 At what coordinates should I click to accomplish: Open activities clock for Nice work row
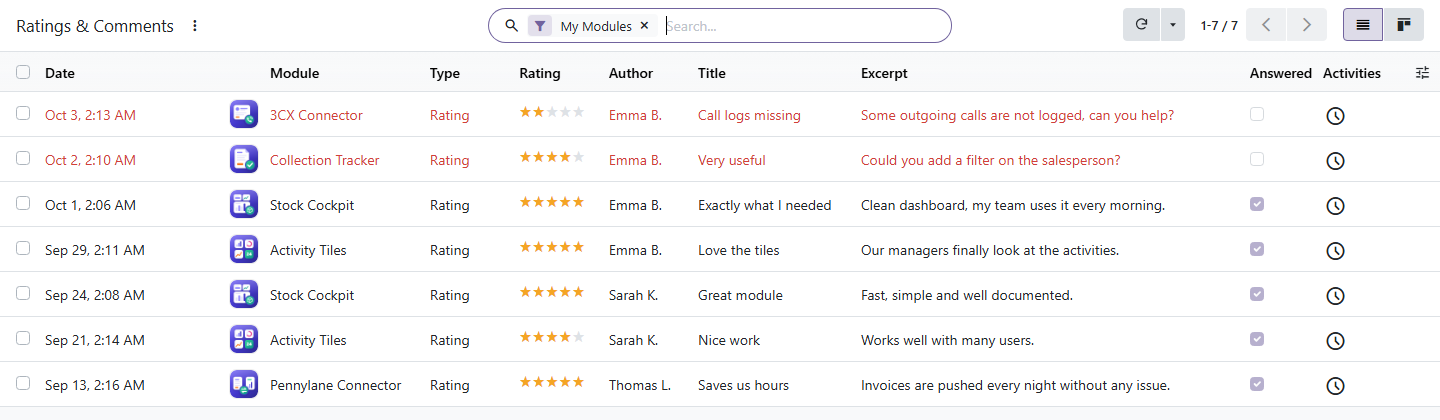click(1334, 341)
